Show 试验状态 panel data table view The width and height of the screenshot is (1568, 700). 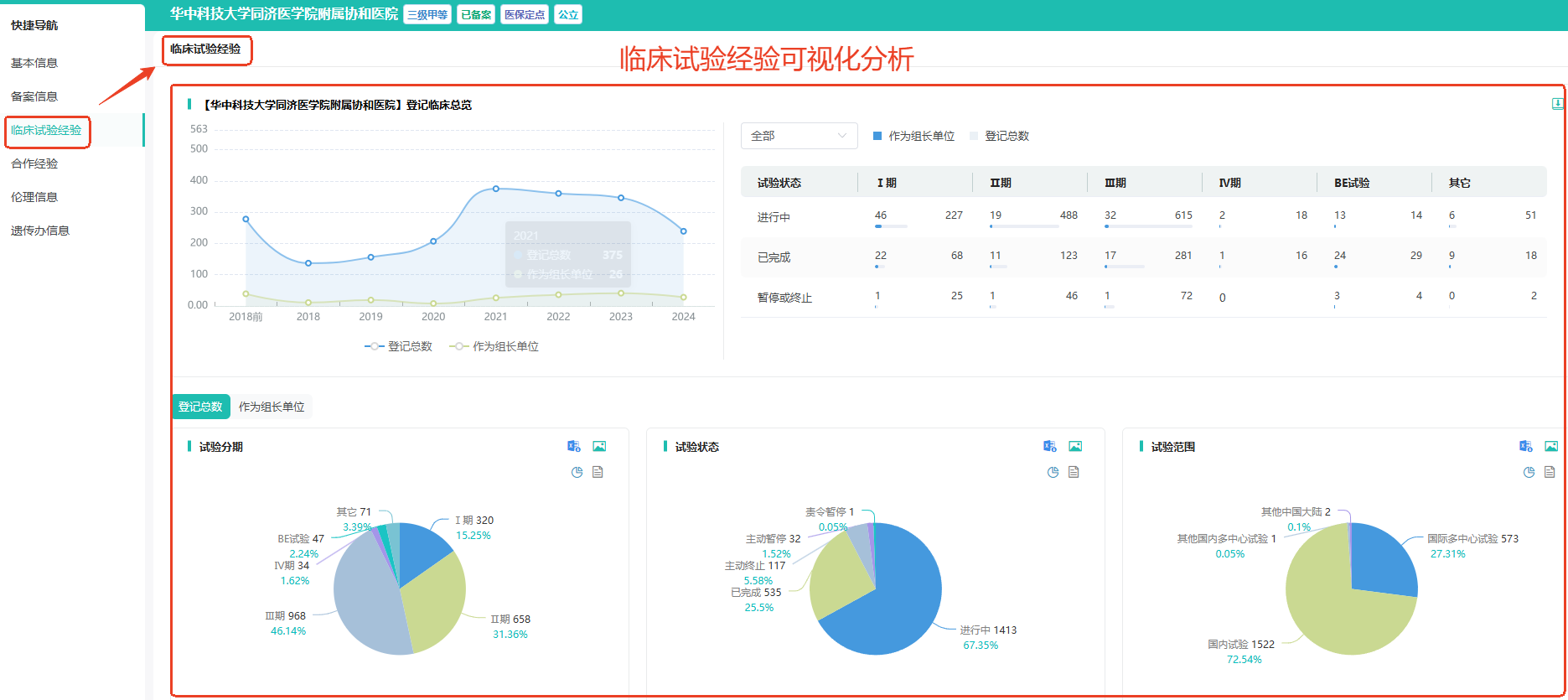1074,472
